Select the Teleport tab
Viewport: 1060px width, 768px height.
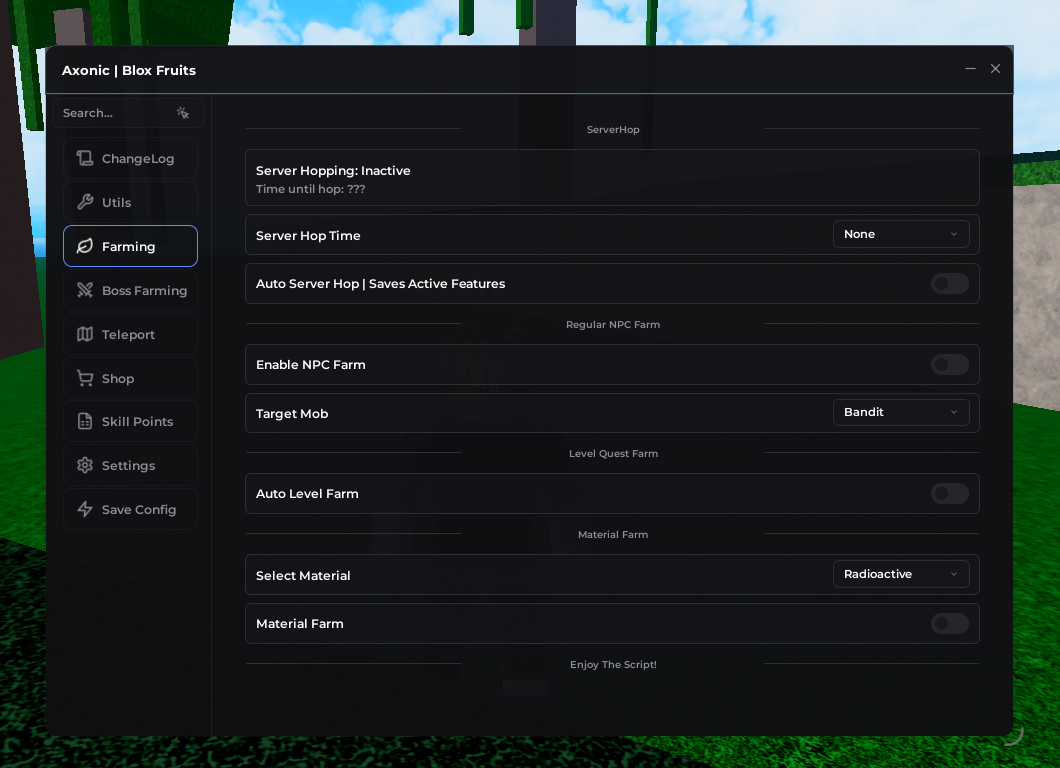click(x=130, y=334)
